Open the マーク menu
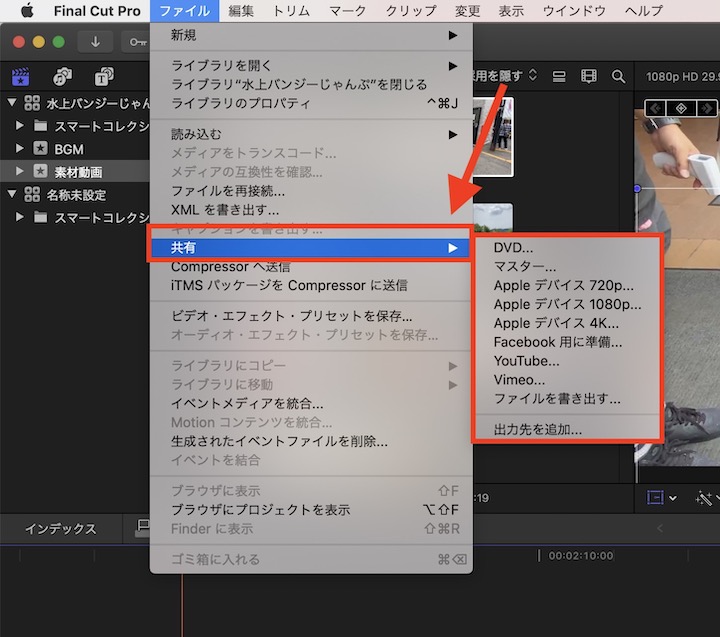This screenshot has height=637, width=720. (x=348, y=11)
